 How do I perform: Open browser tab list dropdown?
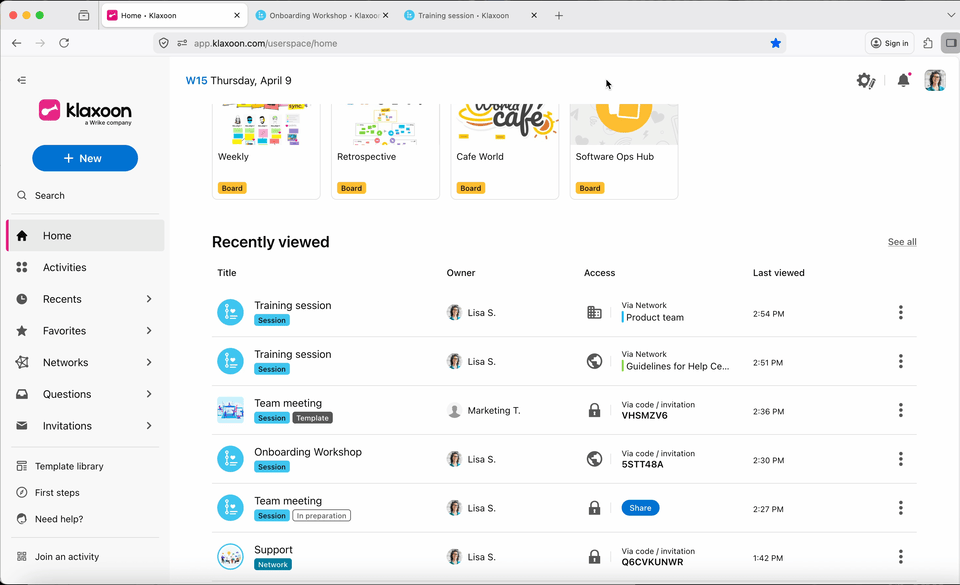point(950,15)
